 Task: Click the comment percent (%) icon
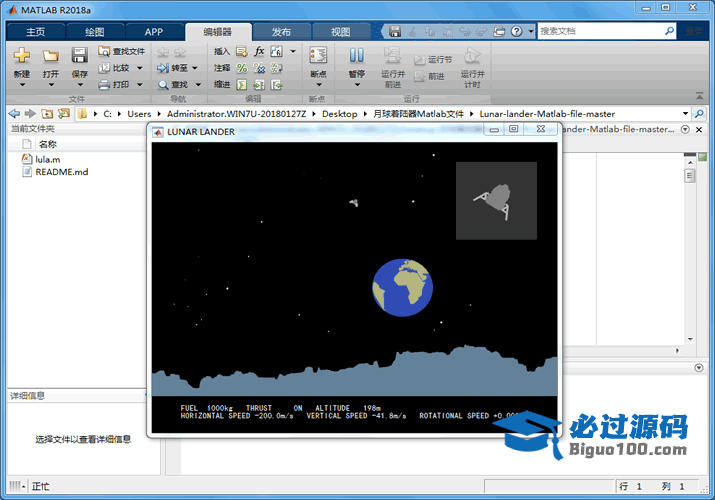pos(242,68)
